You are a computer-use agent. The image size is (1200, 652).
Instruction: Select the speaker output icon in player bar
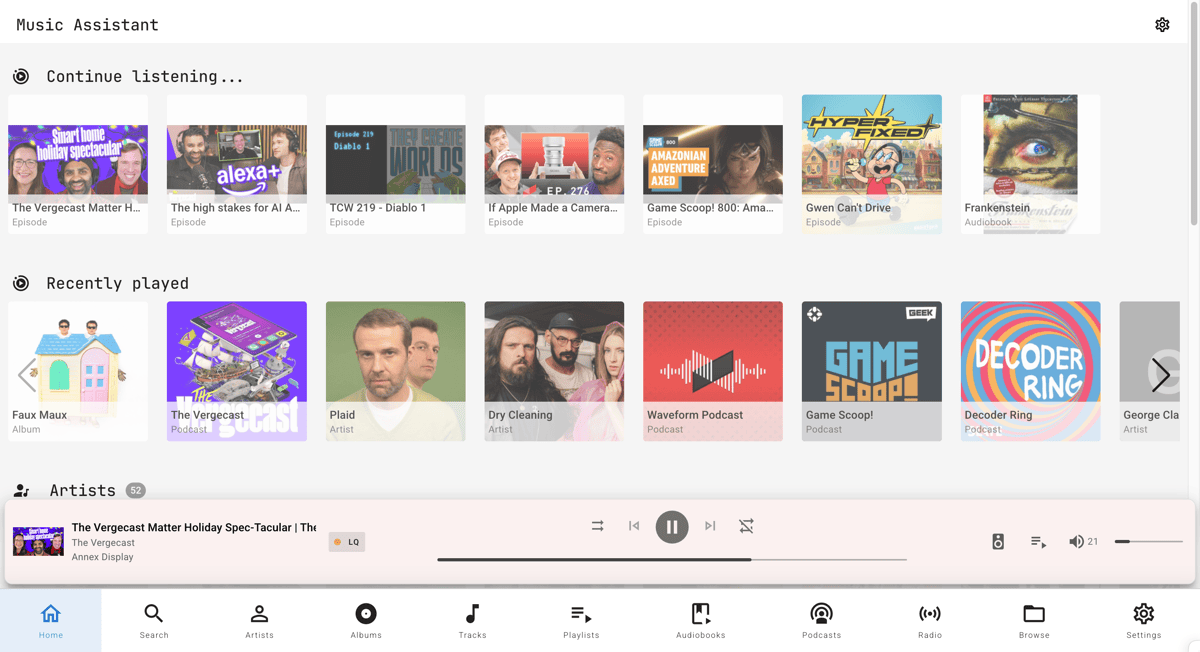997,541
